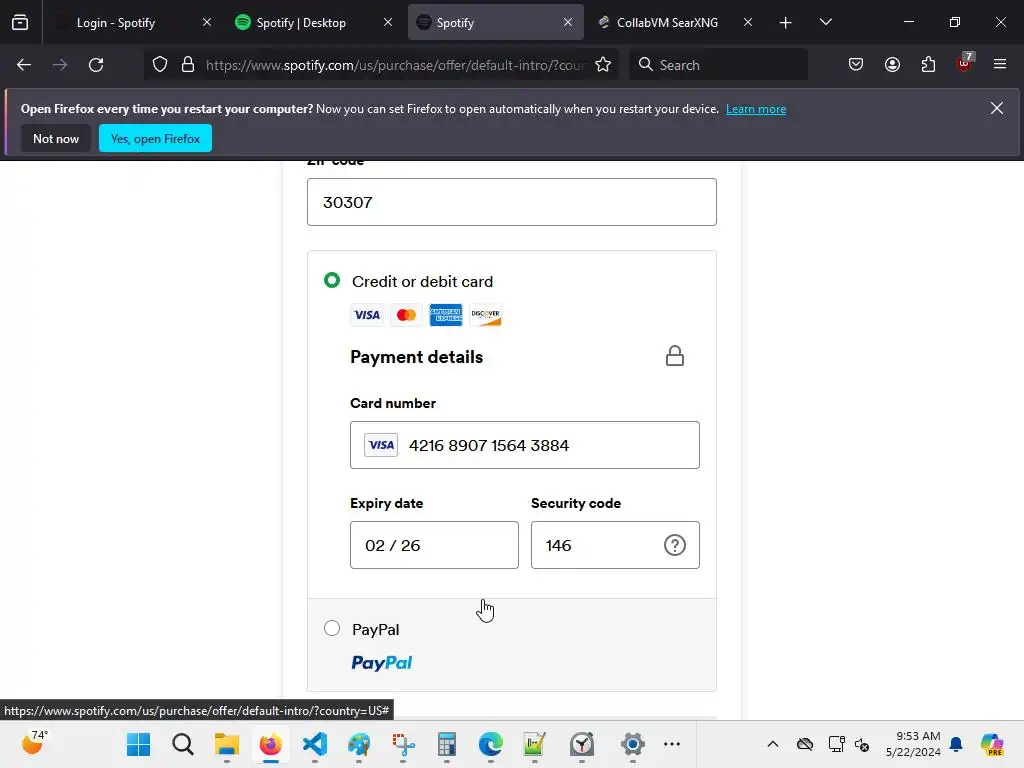Select the PayPal radio button

332,628
